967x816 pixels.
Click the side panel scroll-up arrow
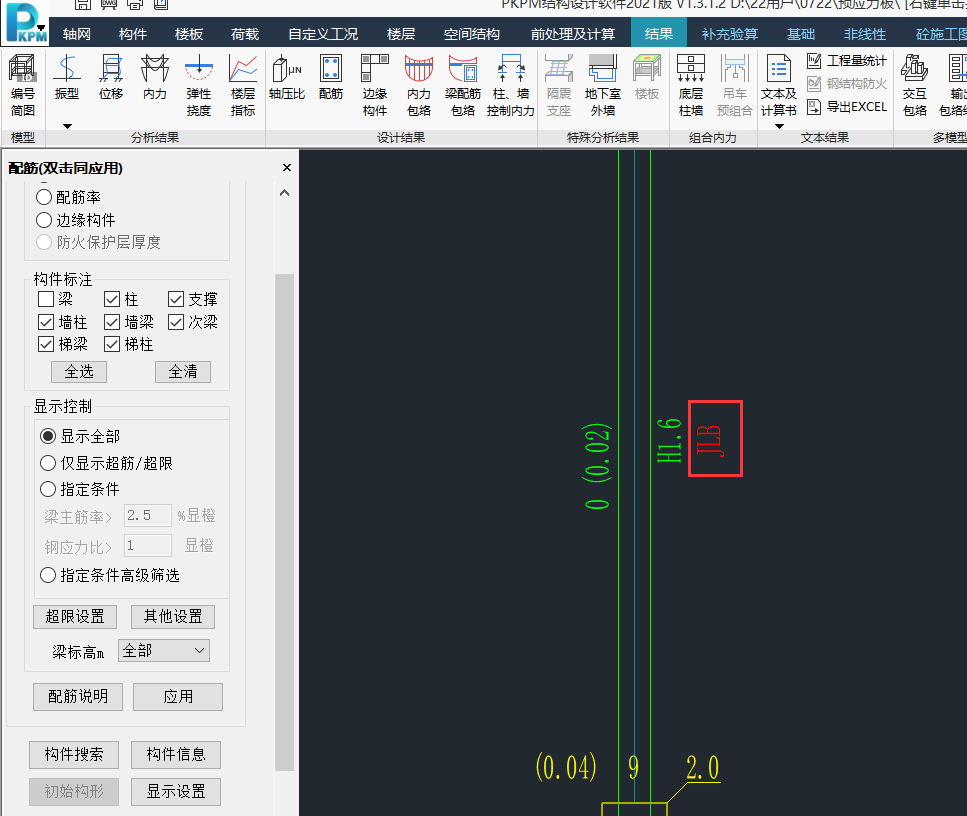284,193
